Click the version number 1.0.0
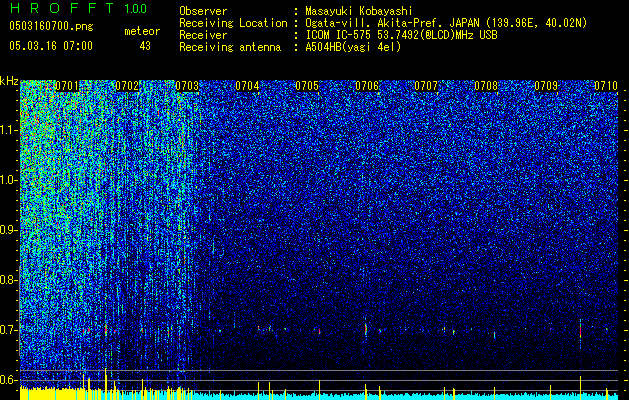The height and width of the screenshot is (400, 629). click(x=136, y=8)
